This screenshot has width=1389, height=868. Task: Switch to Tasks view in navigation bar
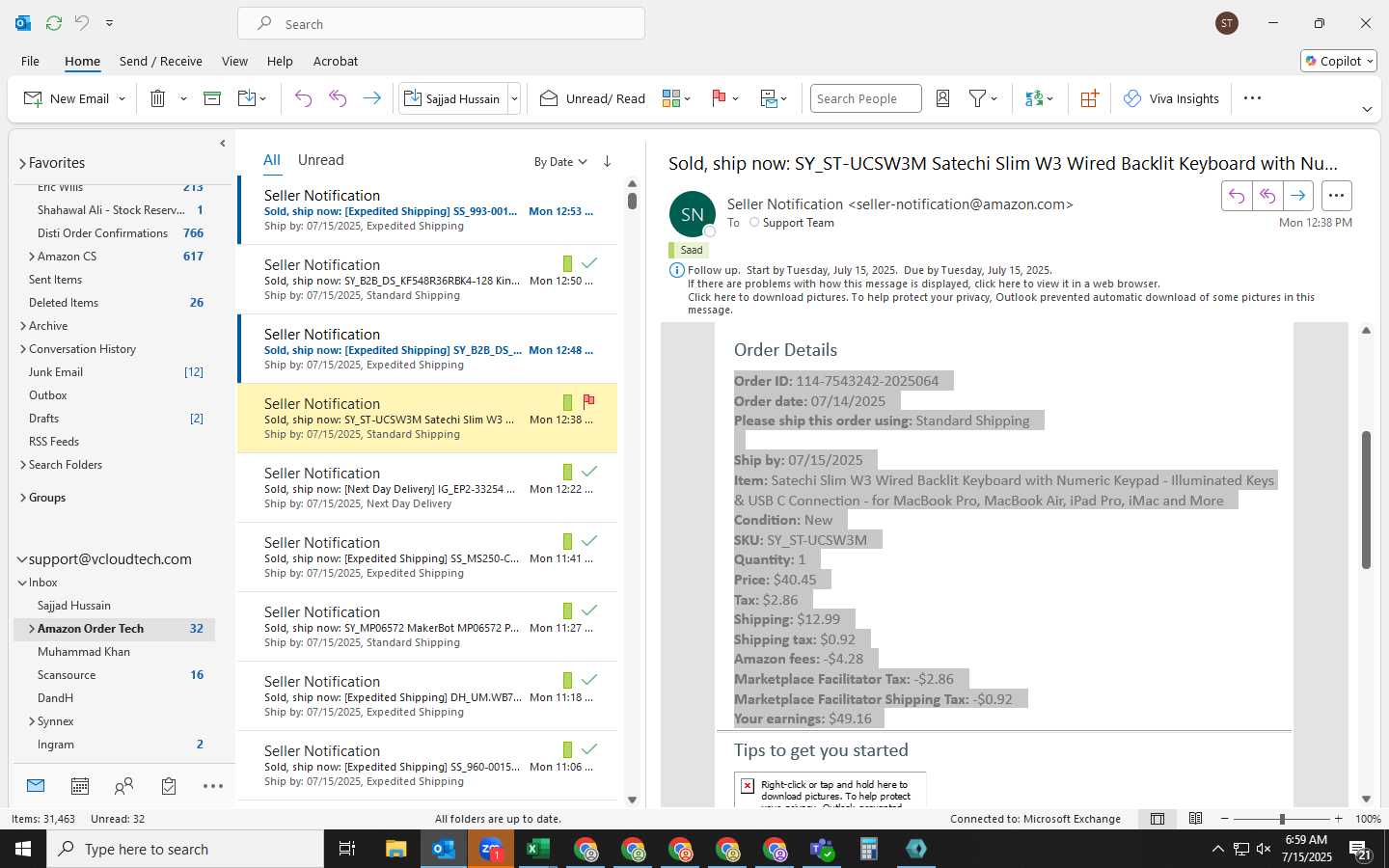pyautogui.click(x=169, y=786)
